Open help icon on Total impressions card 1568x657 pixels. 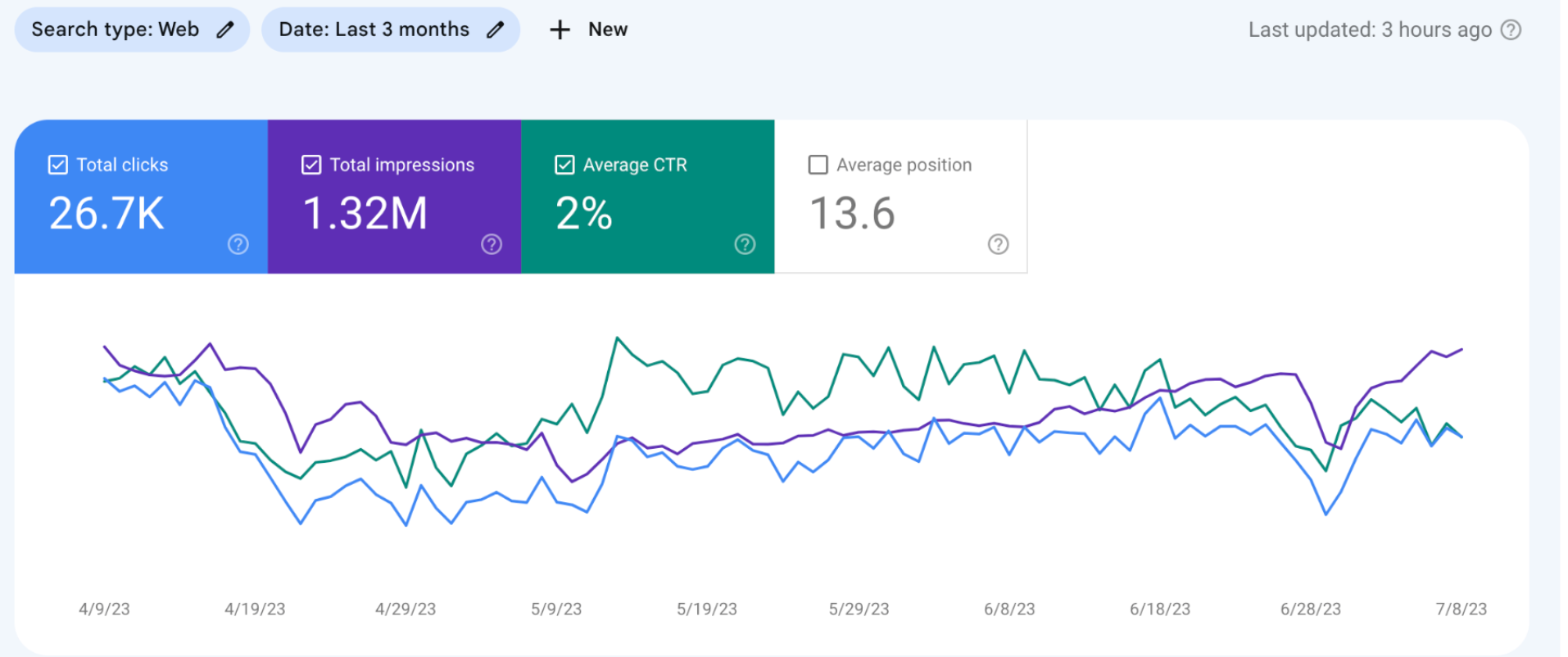click(492, 244)
